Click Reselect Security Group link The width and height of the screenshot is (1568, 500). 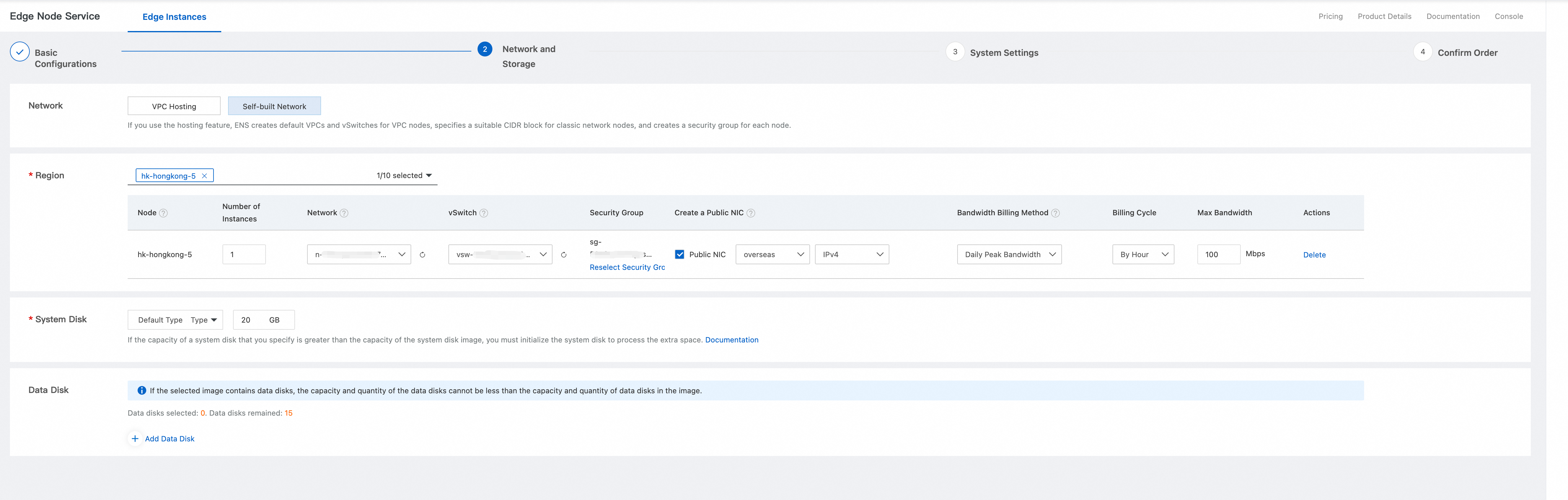click(627, 267)
